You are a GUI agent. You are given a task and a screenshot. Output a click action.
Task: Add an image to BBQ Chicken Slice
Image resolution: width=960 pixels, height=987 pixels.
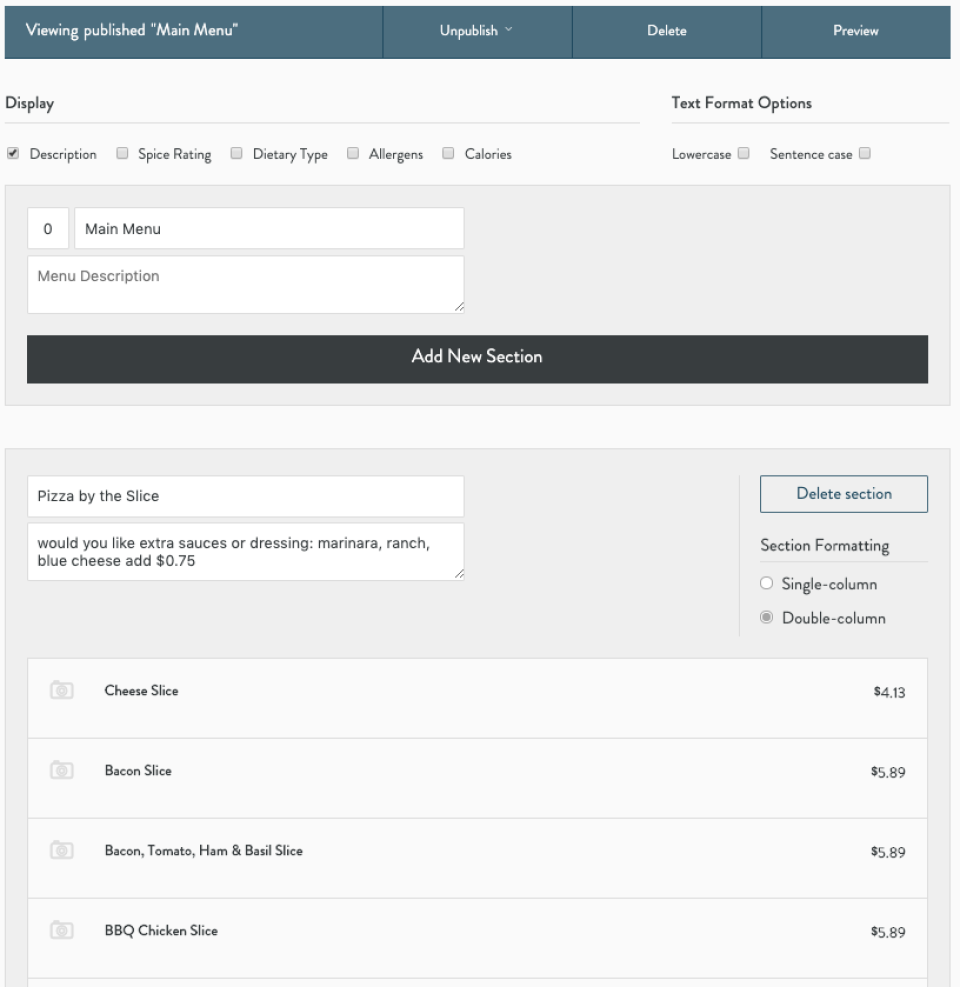60,928
